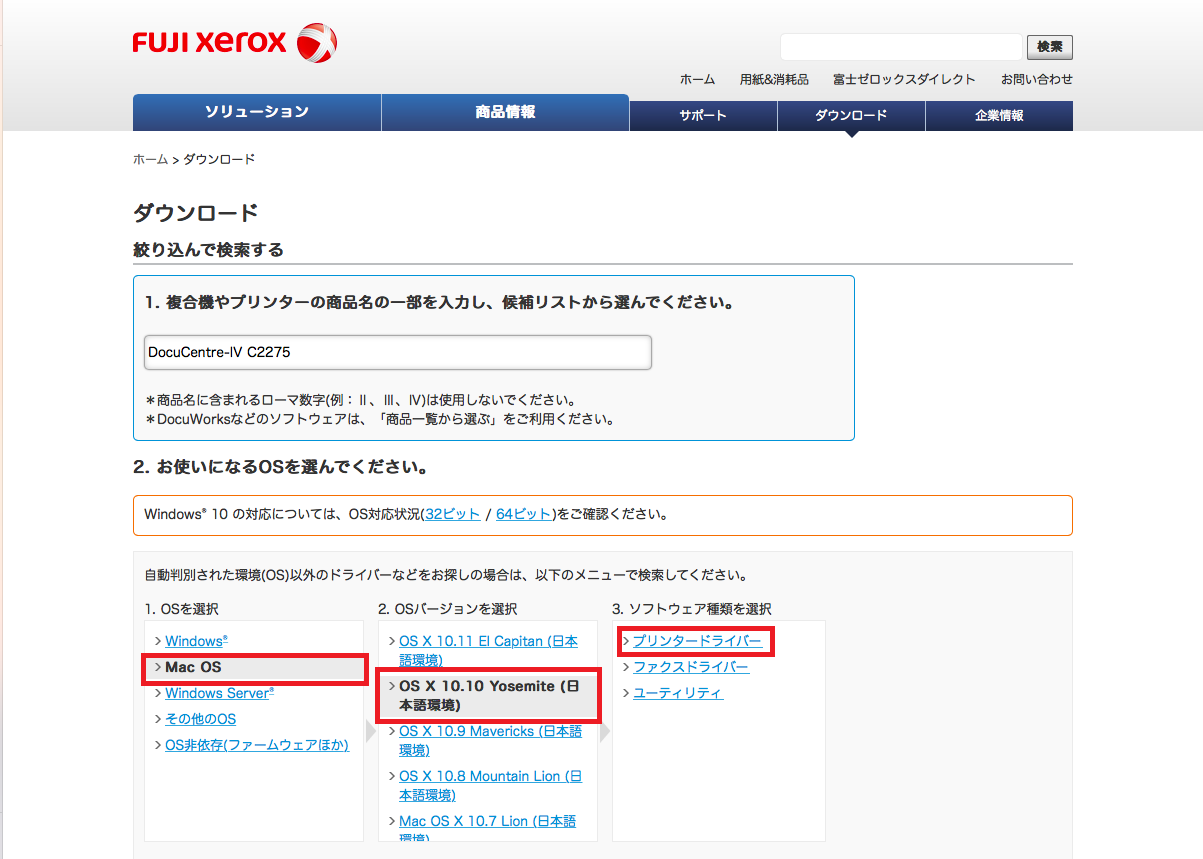
Task: Click the Fuji Xerox logo
Action: (x=234, y=43)
